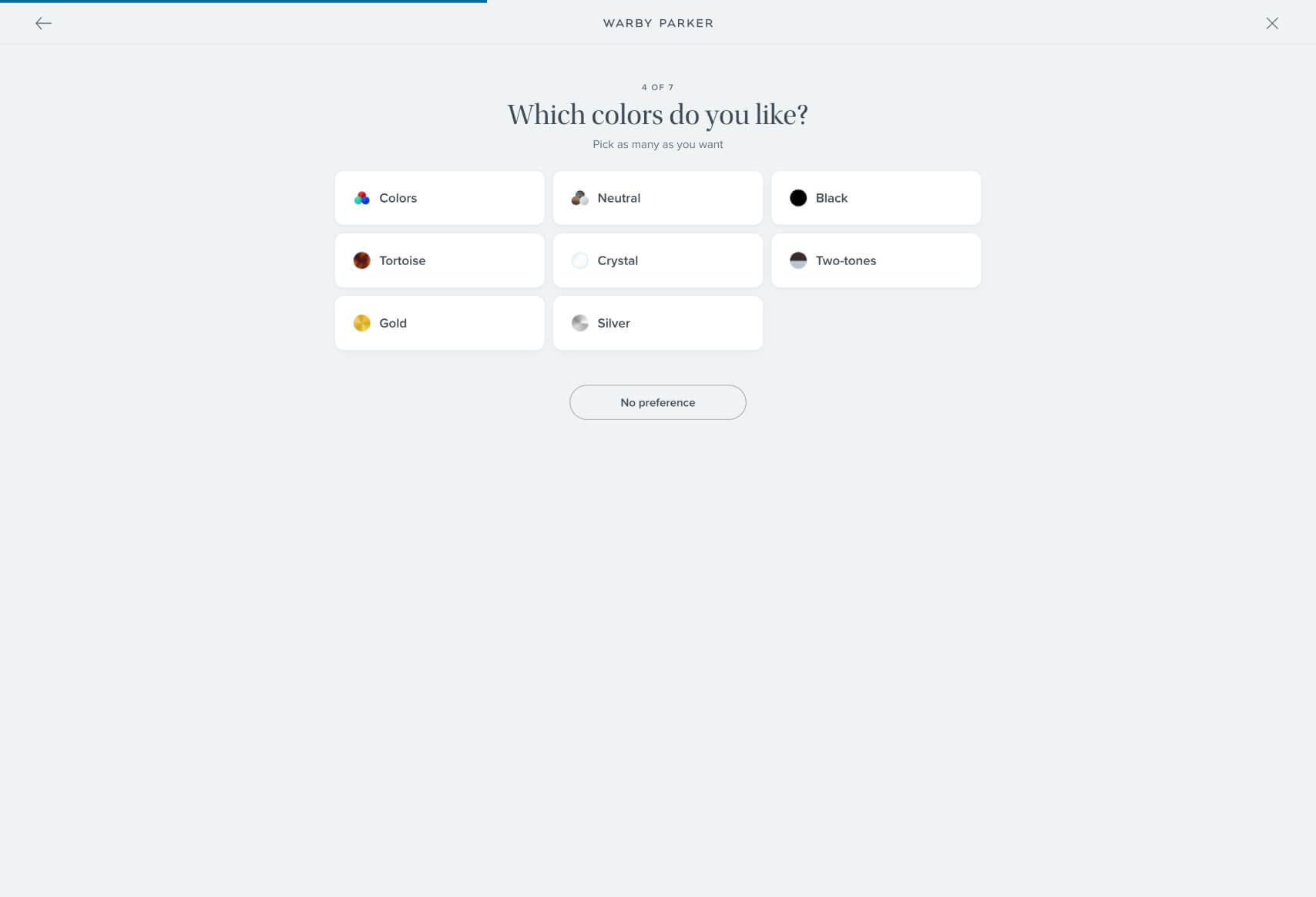Select the Gold option card
The width and height of the screenshot is (1316, 897).
(x=440, y=323)
